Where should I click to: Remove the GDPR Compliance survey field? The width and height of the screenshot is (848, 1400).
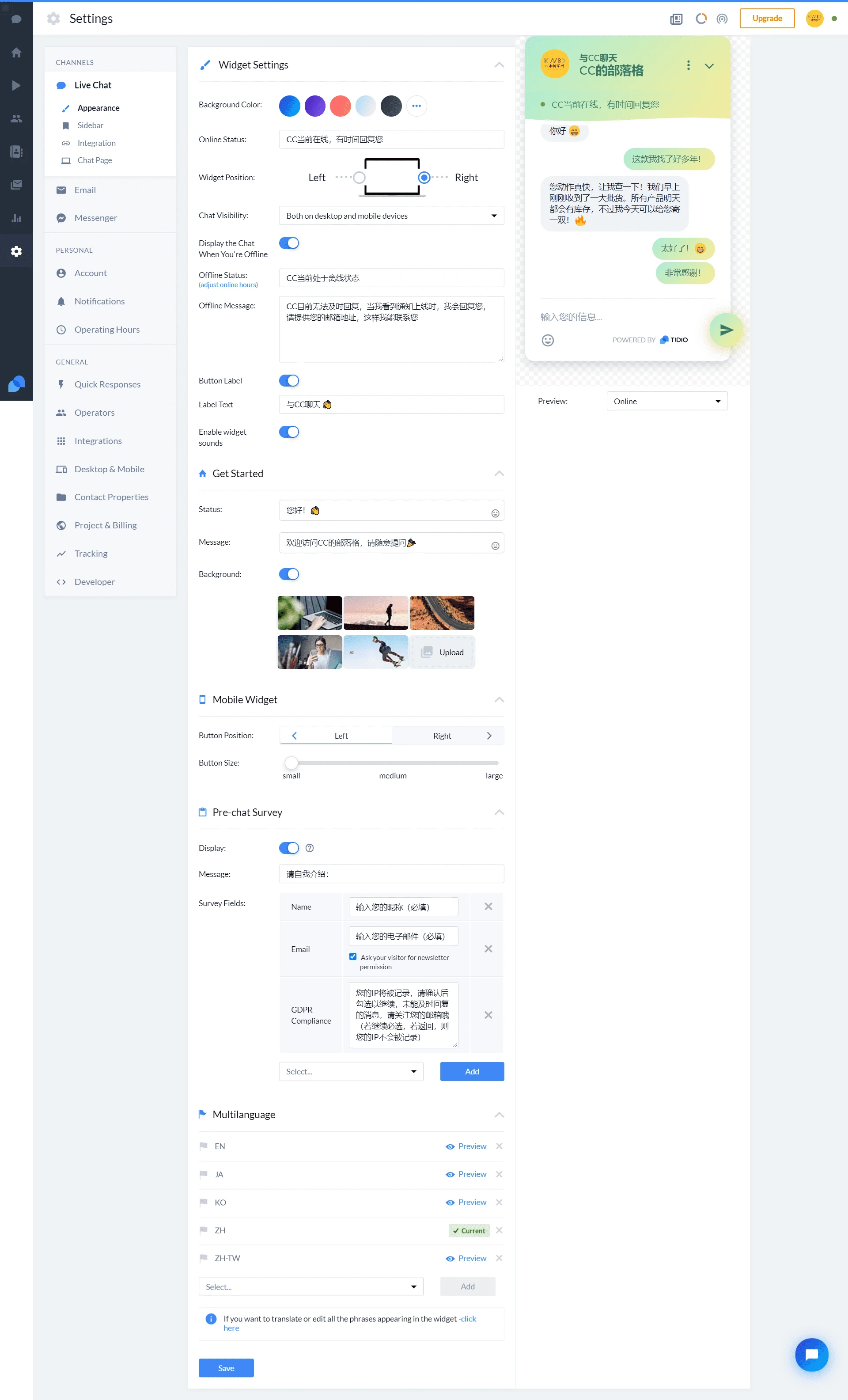[x=488, y=1015]
